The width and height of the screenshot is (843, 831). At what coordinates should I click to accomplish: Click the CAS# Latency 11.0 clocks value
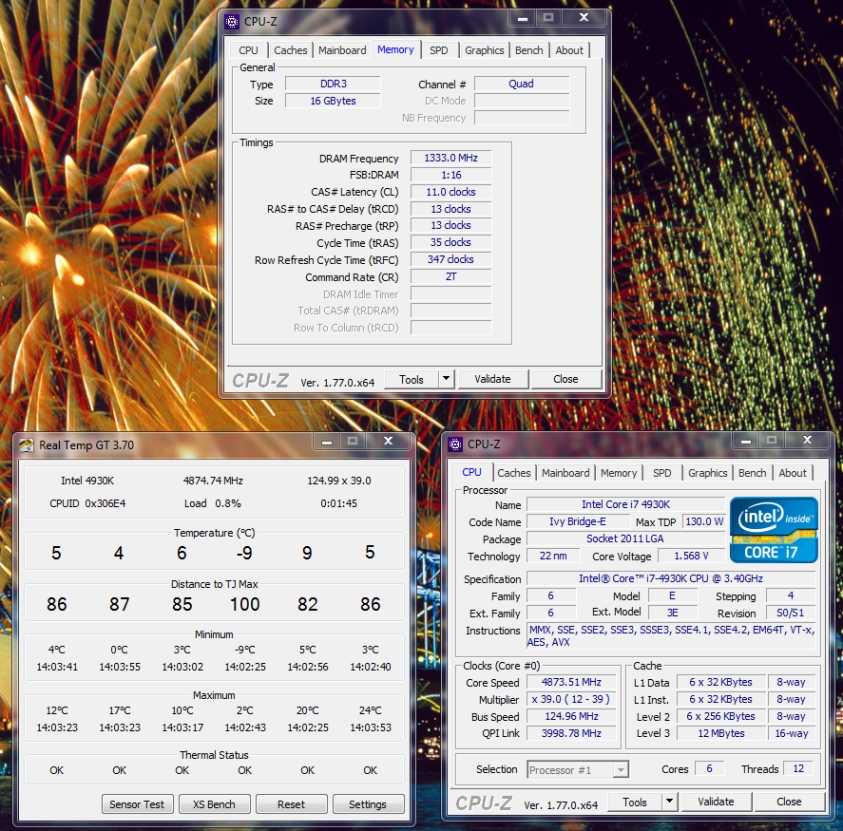451,192
